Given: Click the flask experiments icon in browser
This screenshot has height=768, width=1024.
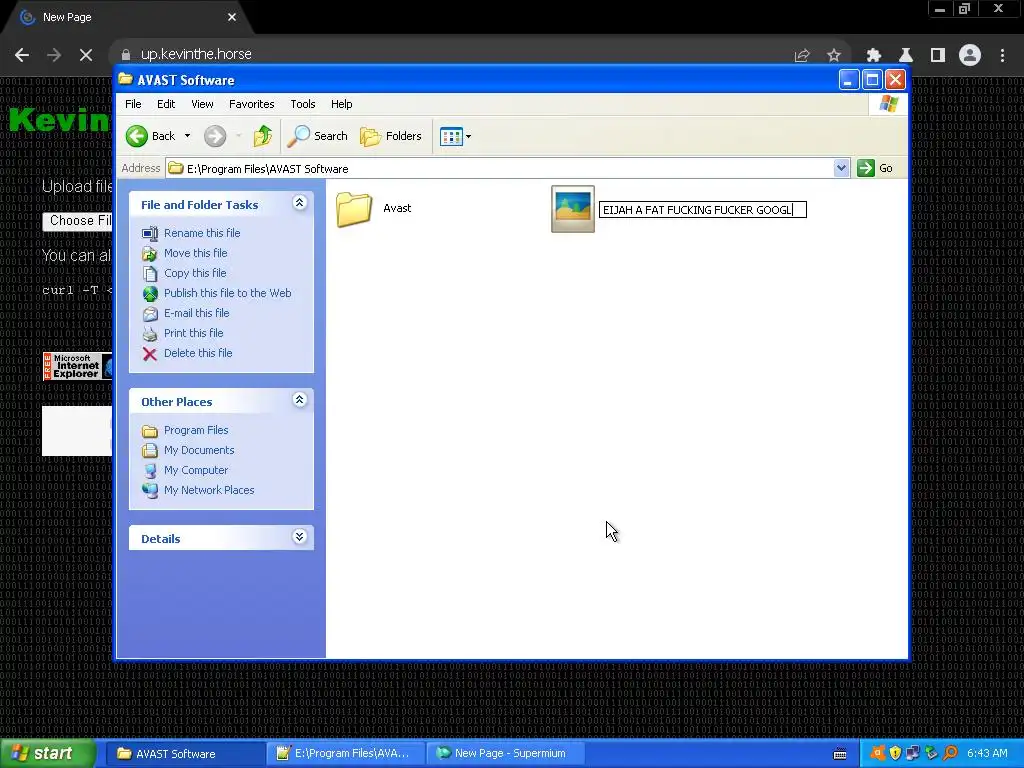Looking at the screenshot, I should pyautogui.click(x=906, y=56).
